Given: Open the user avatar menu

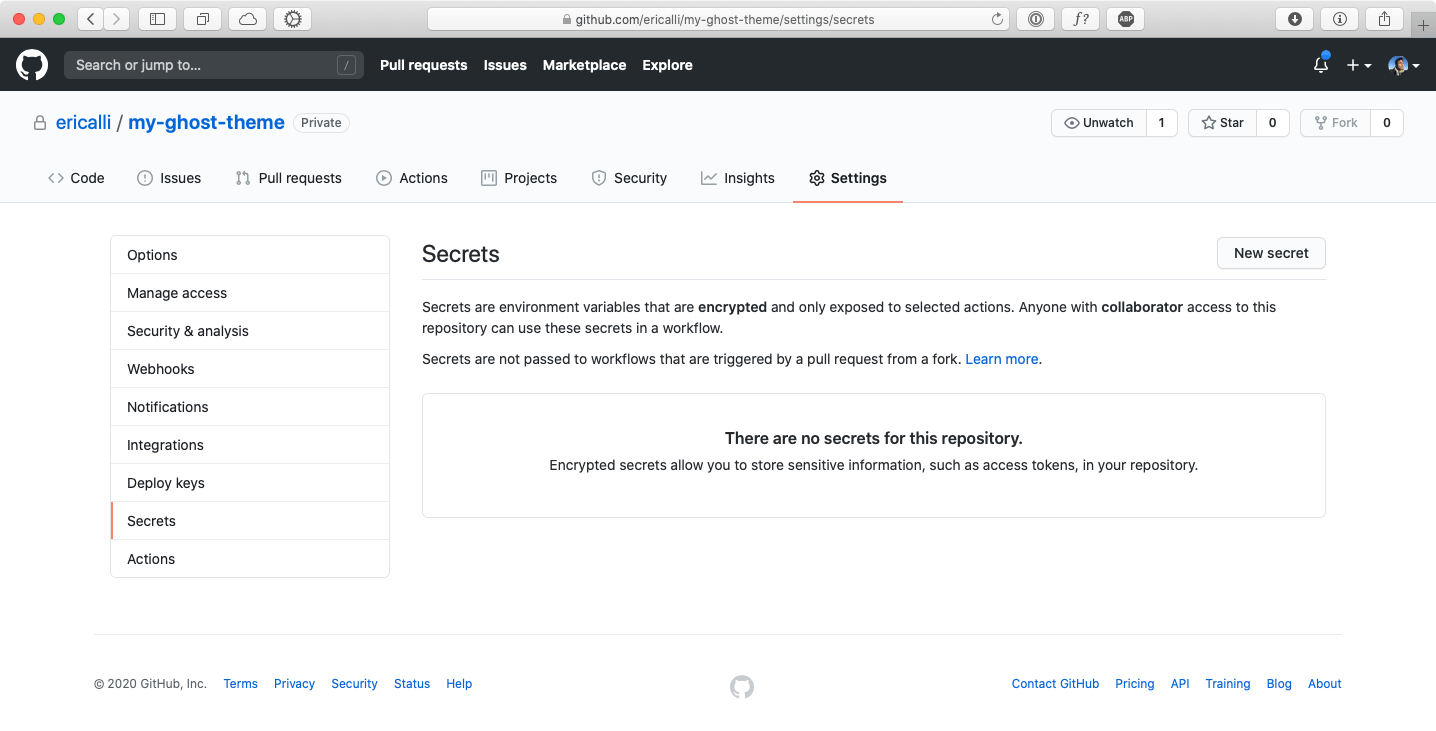Looking at the screenshot, I should [x=1403, y=65].
